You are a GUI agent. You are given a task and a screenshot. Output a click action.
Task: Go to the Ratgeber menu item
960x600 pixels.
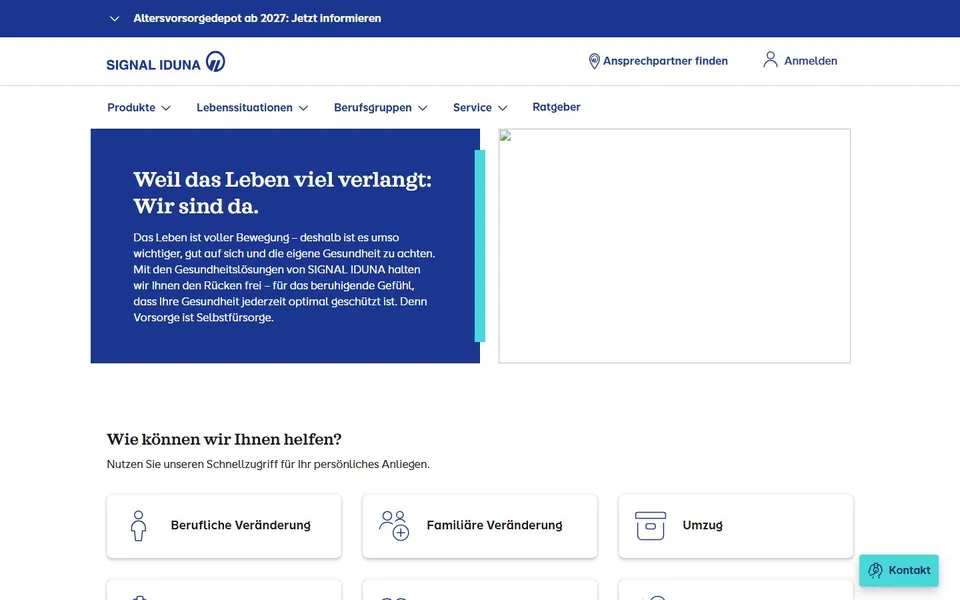tap(556, 107)
